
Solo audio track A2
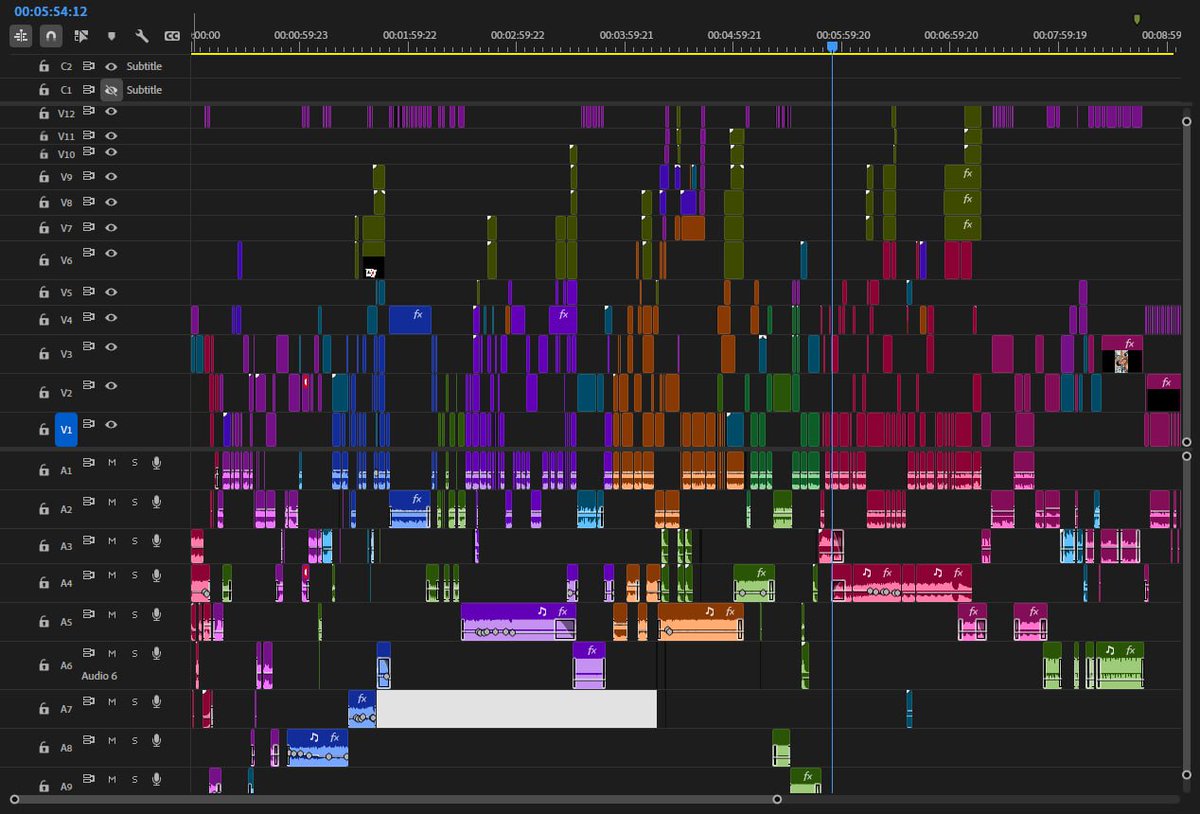(134, 501)
